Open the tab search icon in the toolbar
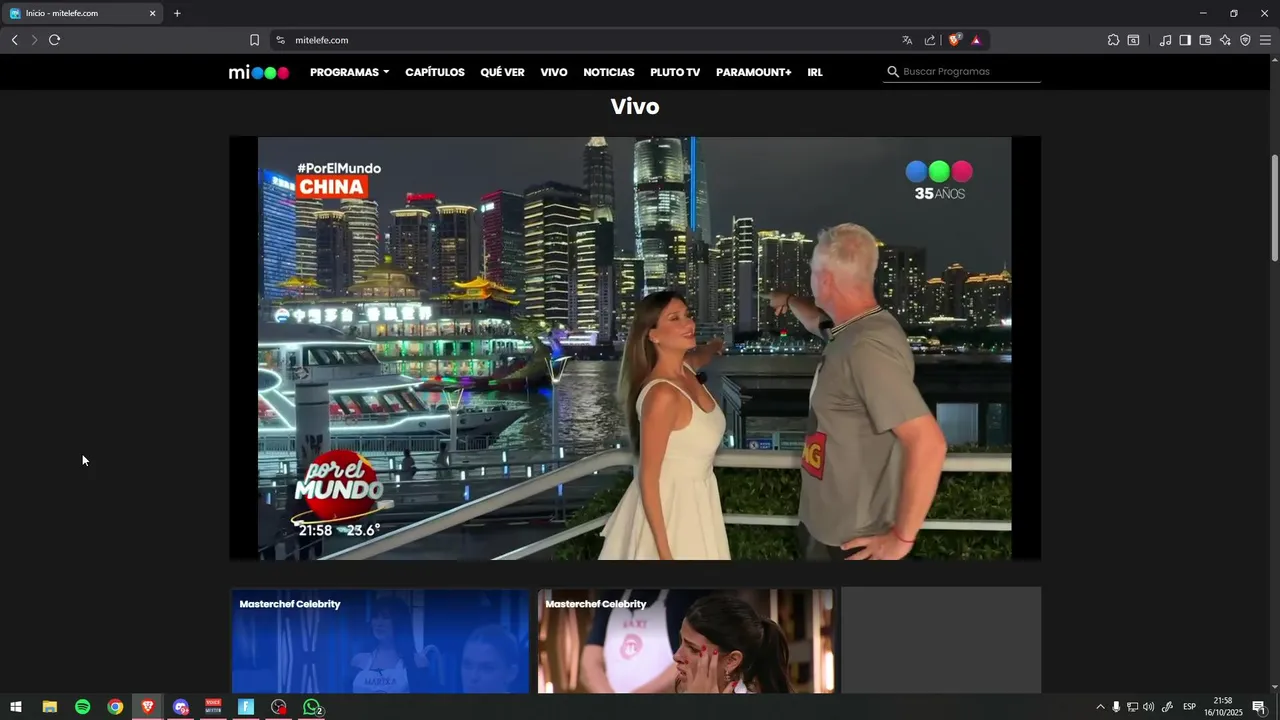This screenshot has width=1280, height=720. [1133, 40]
